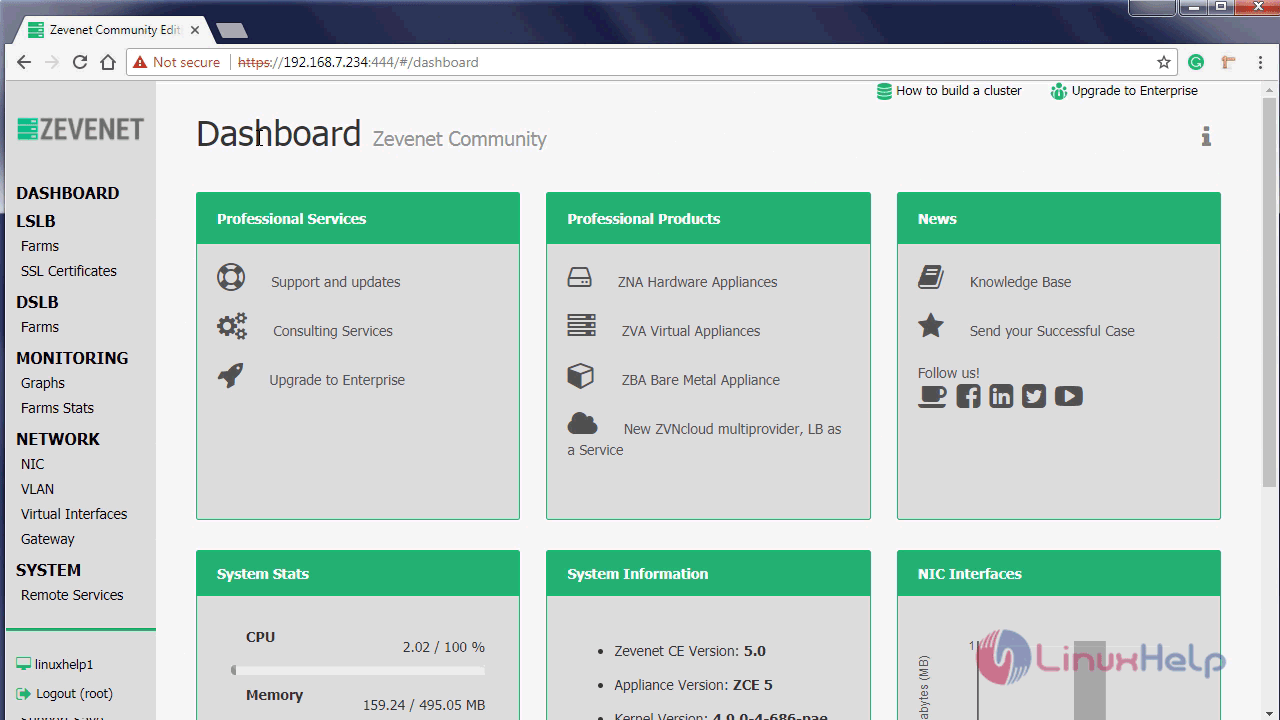Open Upgrade to Enterprise top link
1280x720 pixels.
click(1135, 91)
